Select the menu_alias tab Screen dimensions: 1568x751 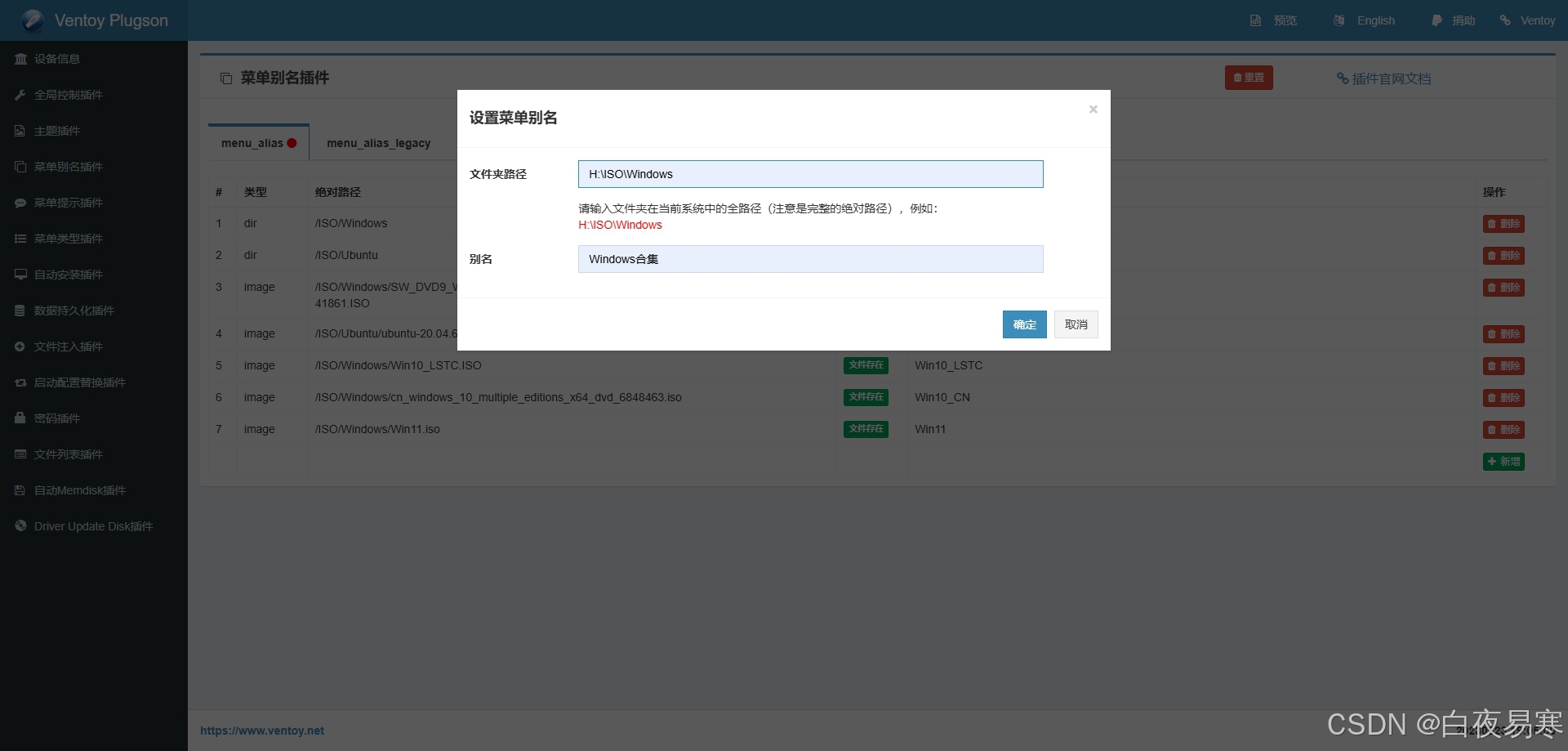[x=259, y=143]
